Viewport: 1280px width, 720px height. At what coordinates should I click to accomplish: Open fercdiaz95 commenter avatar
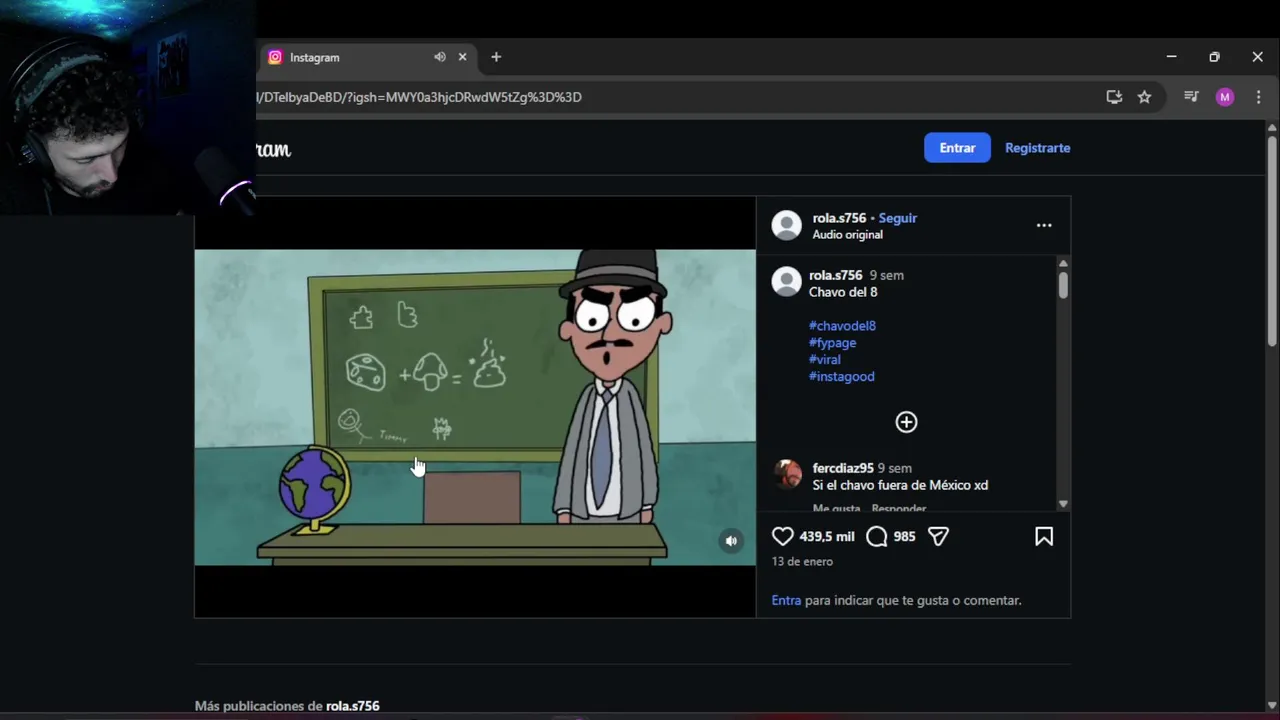787,474
